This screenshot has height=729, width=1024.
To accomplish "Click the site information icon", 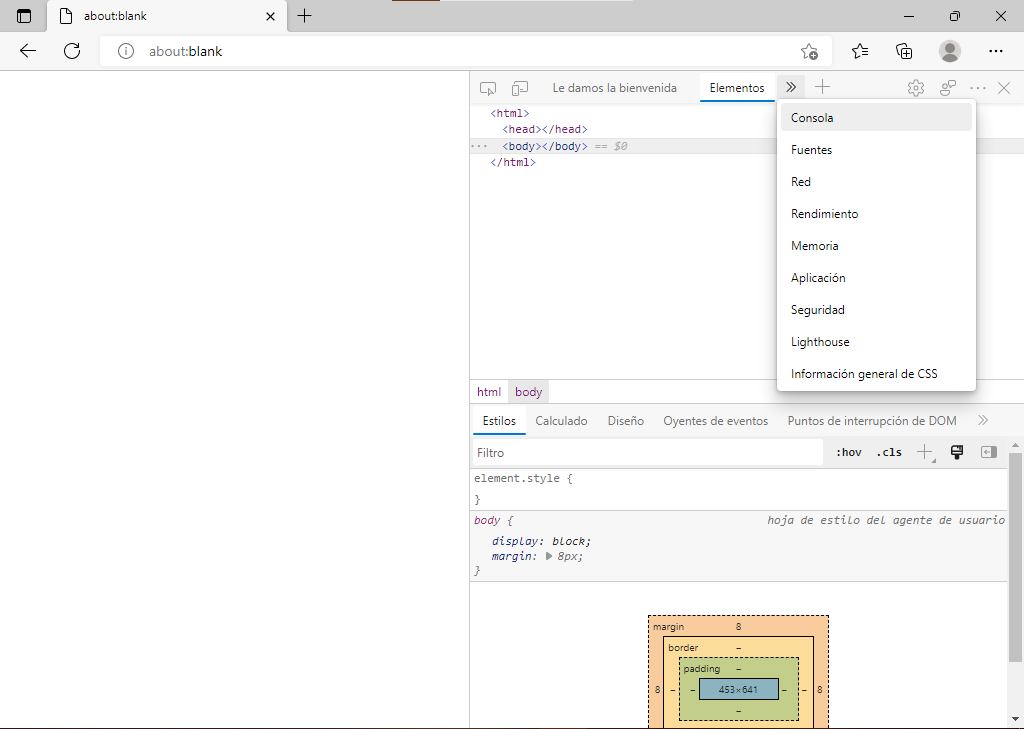I will pos(125,51).
